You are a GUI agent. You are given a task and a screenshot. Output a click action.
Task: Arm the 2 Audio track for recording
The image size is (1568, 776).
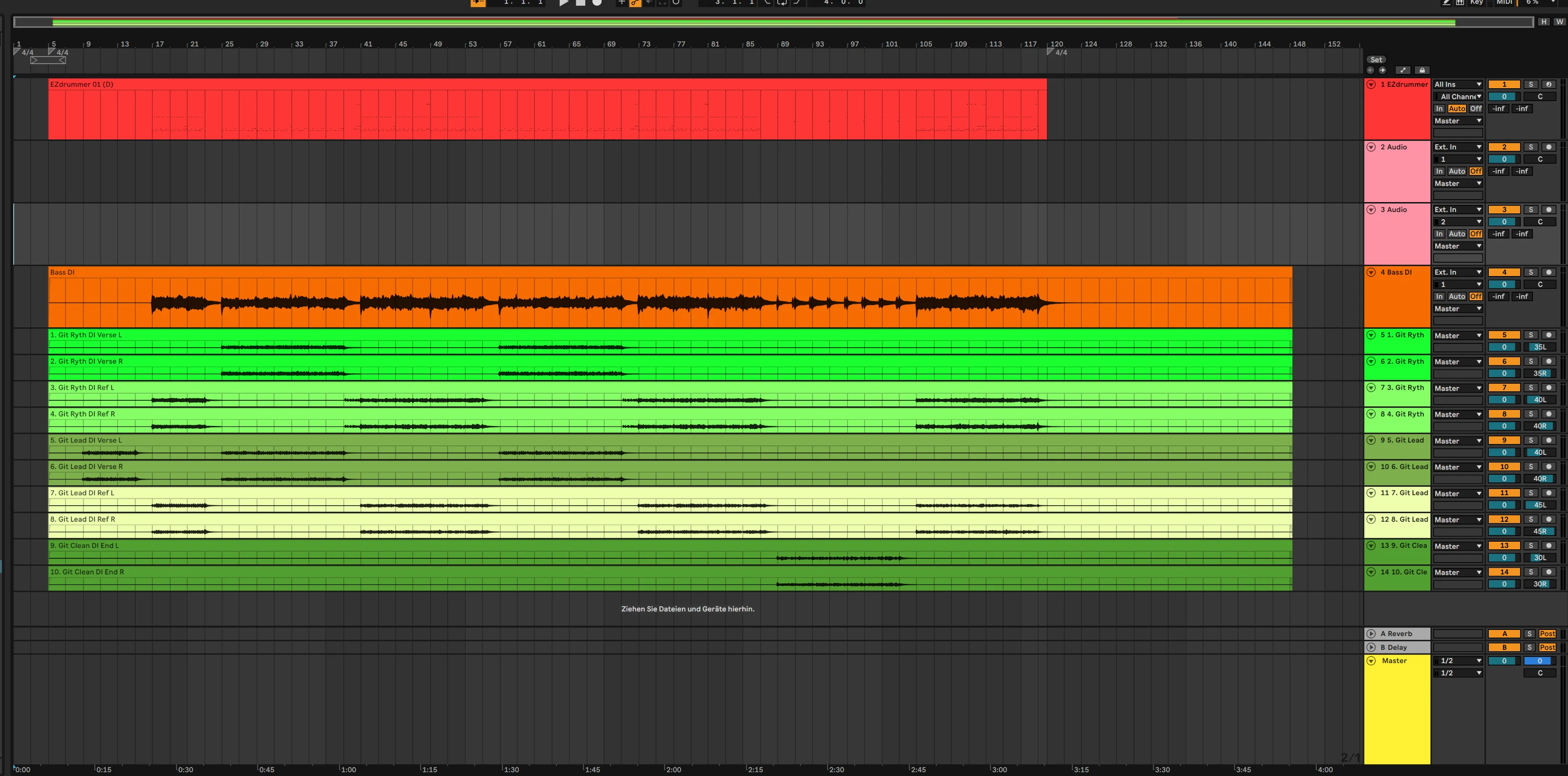click(1549, 147)
